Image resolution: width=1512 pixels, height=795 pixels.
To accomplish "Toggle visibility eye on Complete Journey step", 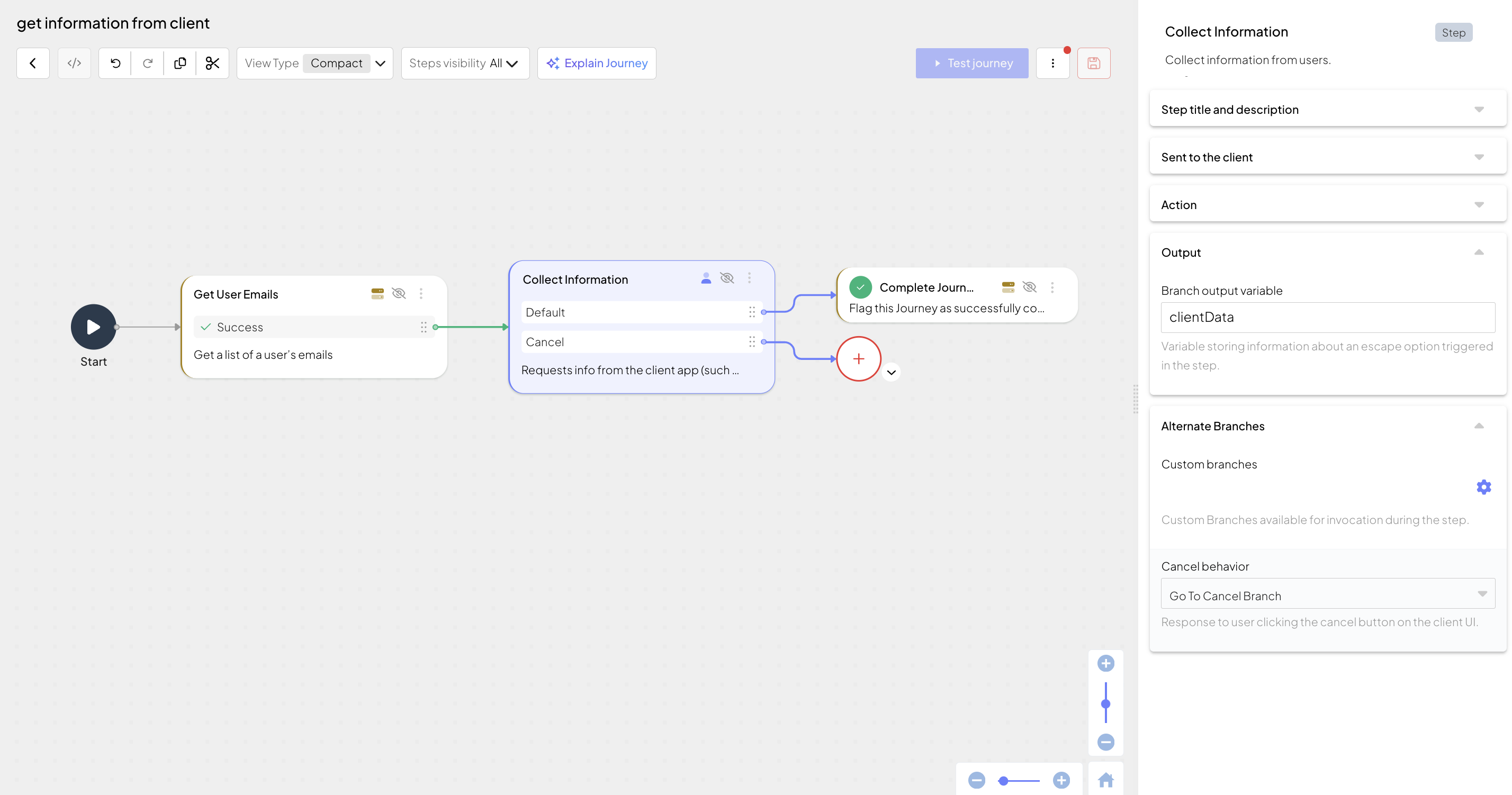I will 1029,287.
